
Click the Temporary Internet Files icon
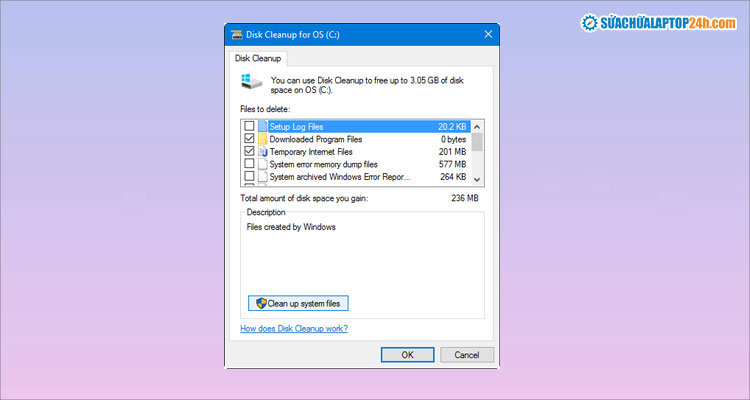pos(264,152)
